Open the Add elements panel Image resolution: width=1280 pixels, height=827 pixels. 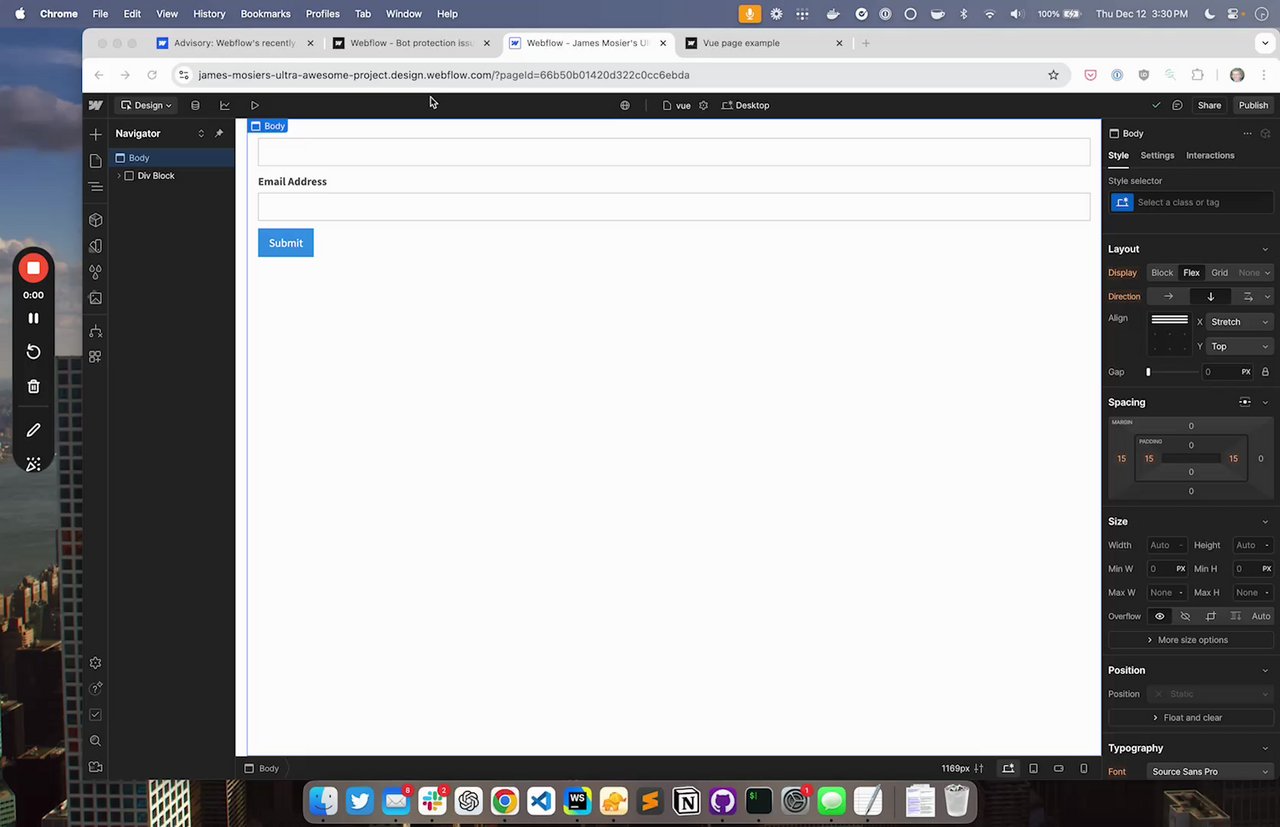(x=96, y=134)
